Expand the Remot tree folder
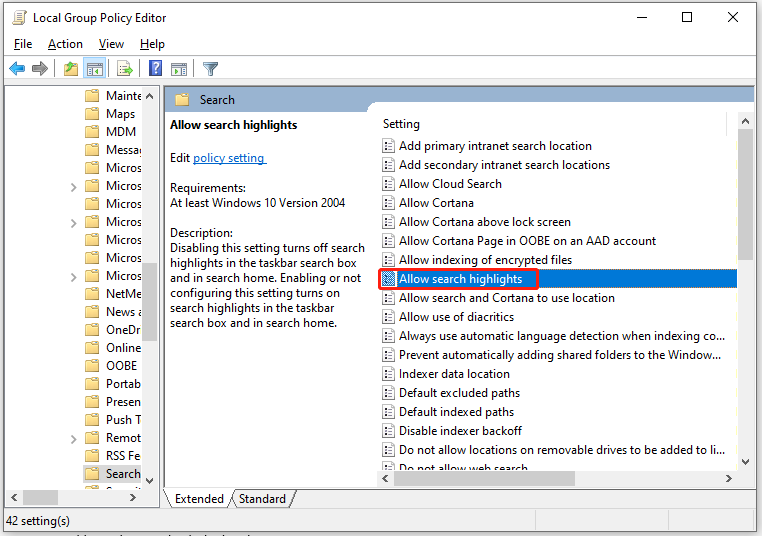This screenshot has width=762, height=536. (x=73, y=439)
